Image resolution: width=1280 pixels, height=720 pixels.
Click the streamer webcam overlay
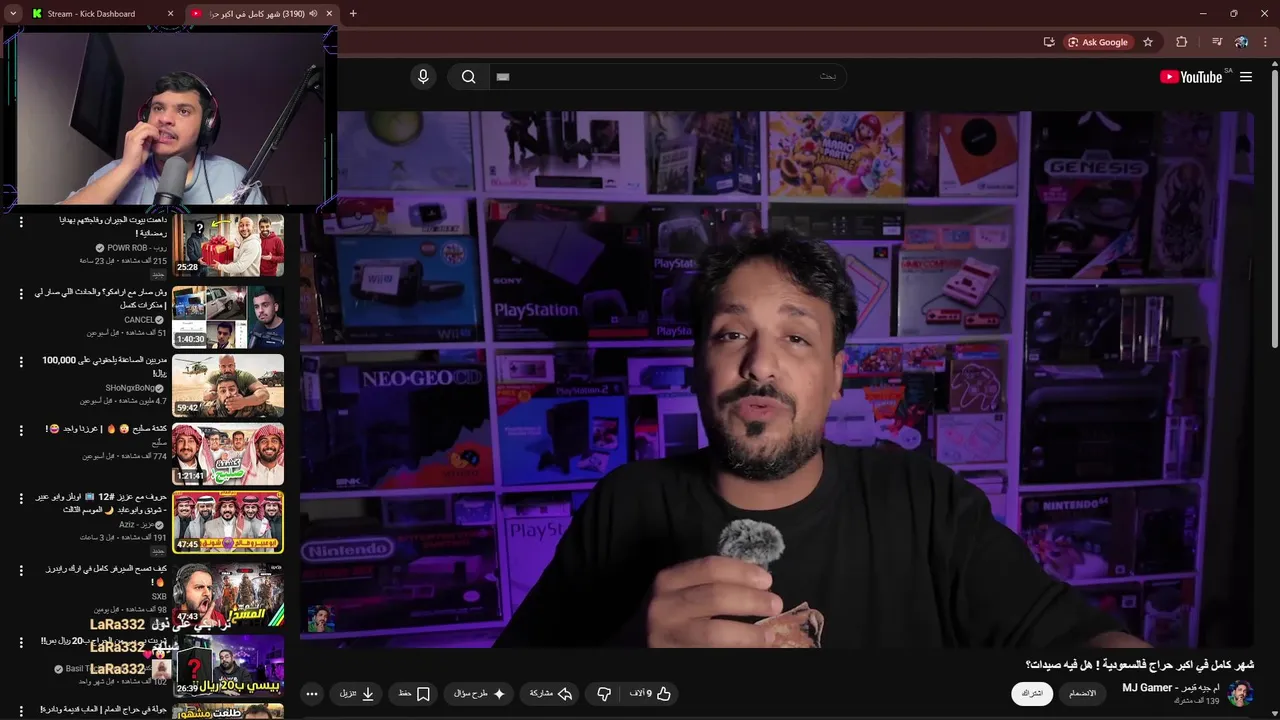[168, 118]
